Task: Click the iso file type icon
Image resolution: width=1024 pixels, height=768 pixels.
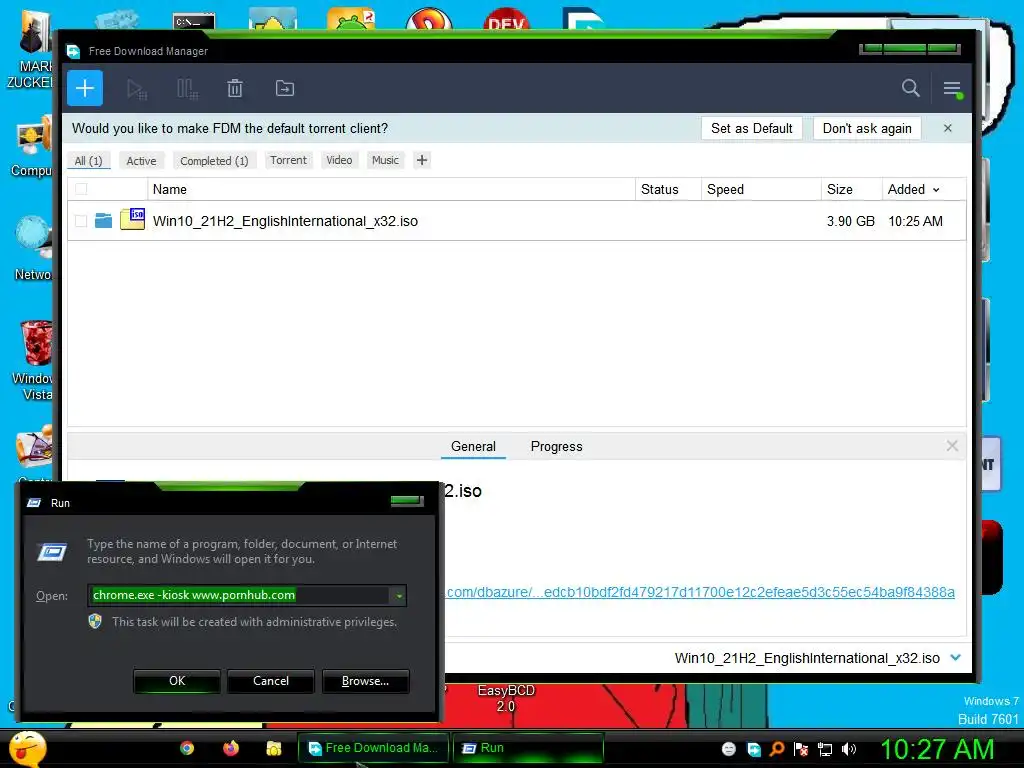Action: click(133, 219)
